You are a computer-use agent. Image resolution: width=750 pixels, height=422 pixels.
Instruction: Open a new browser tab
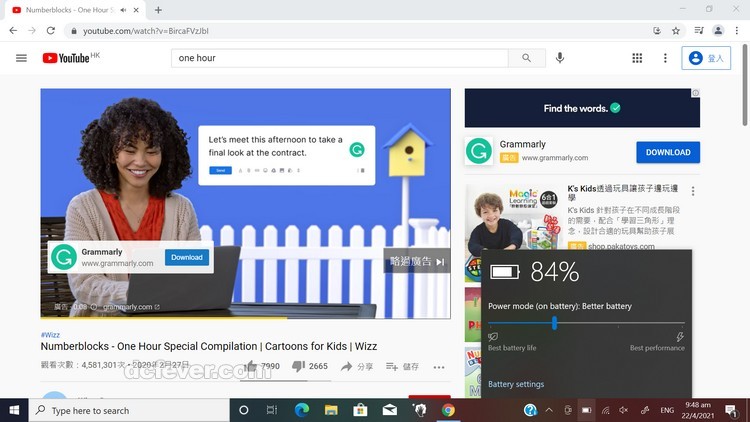158,10
